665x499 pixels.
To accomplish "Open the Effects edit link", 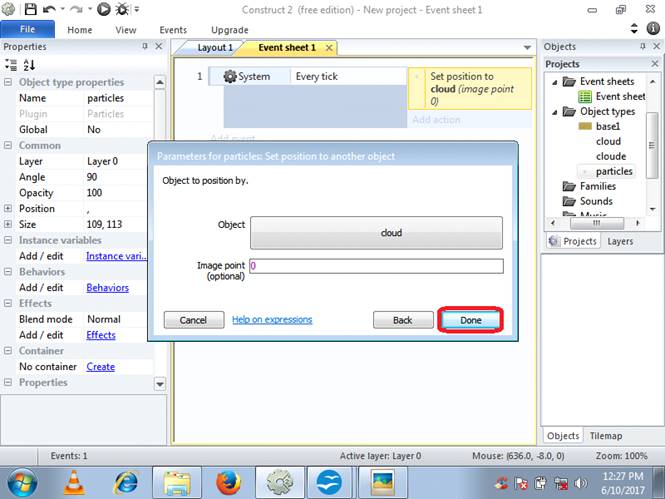I will pyautogui.click(x=101, y=335).
